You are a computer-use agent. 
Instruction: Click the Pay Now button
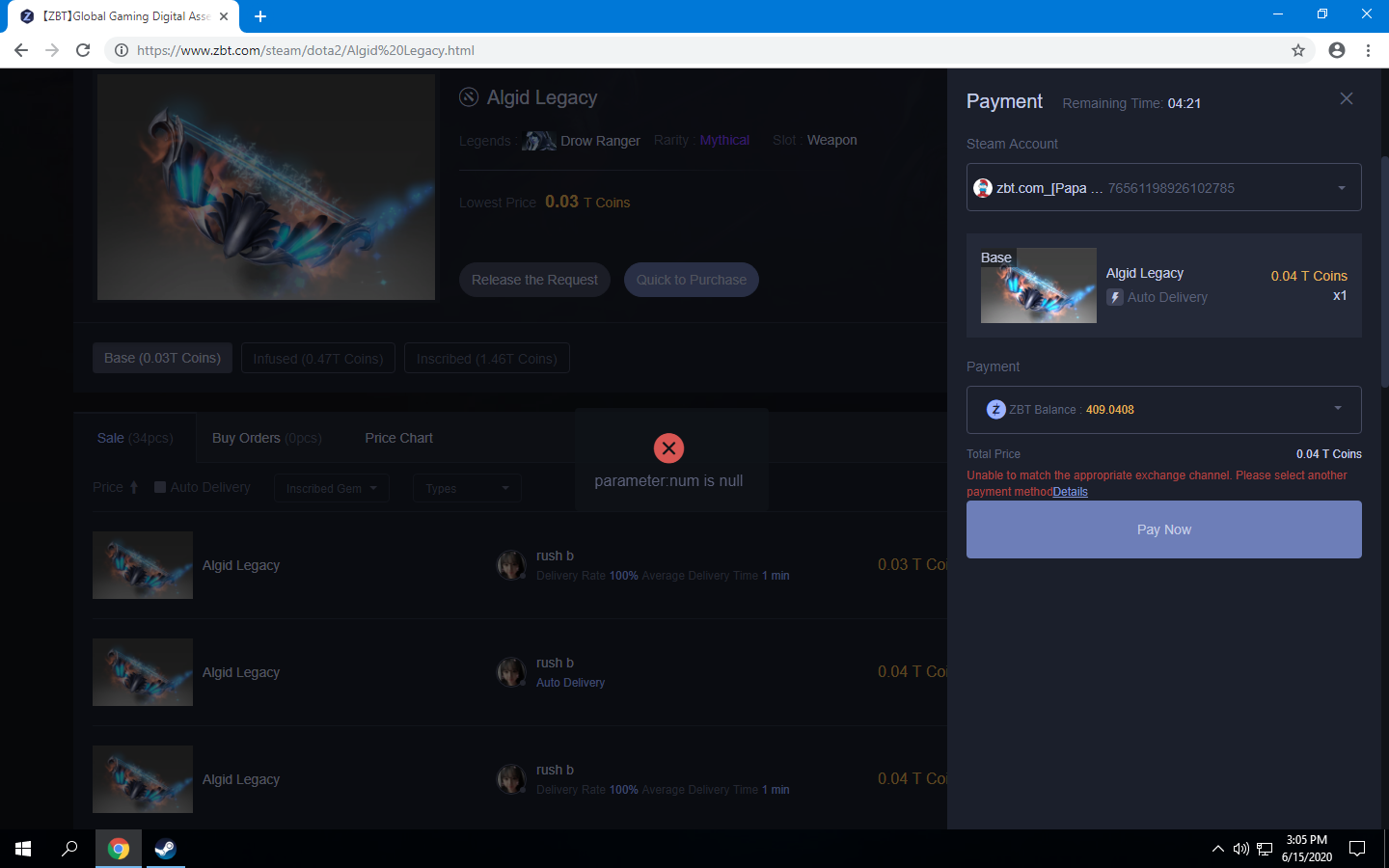(1163, 529)
